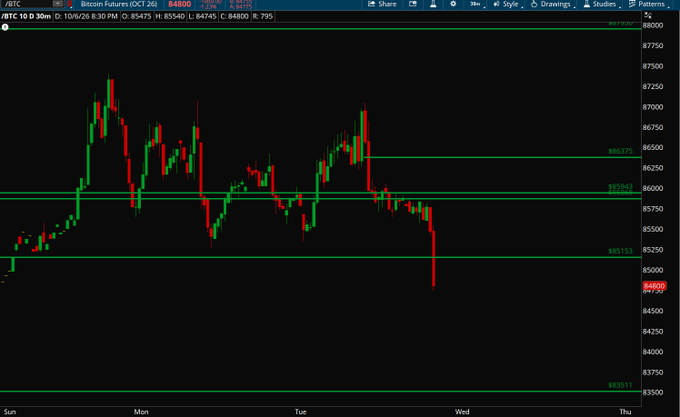The height and width of the screenshot is (417, 680).
Task: Click the "L: 84745" low value
Action: pos(202,16)
